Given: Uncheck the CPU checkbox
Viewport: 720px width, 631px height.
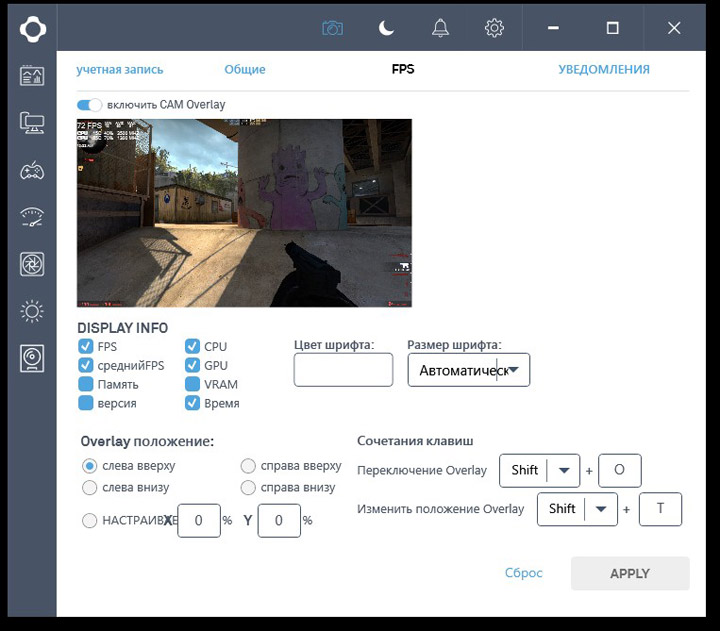Looking at the screenshot, I should [192, 346].
